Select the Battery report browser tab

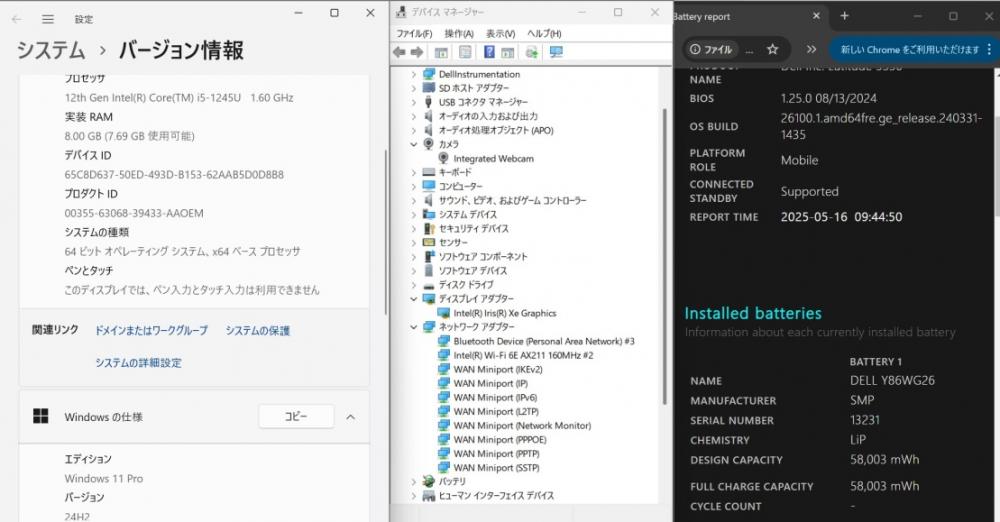tap(749, 16)
